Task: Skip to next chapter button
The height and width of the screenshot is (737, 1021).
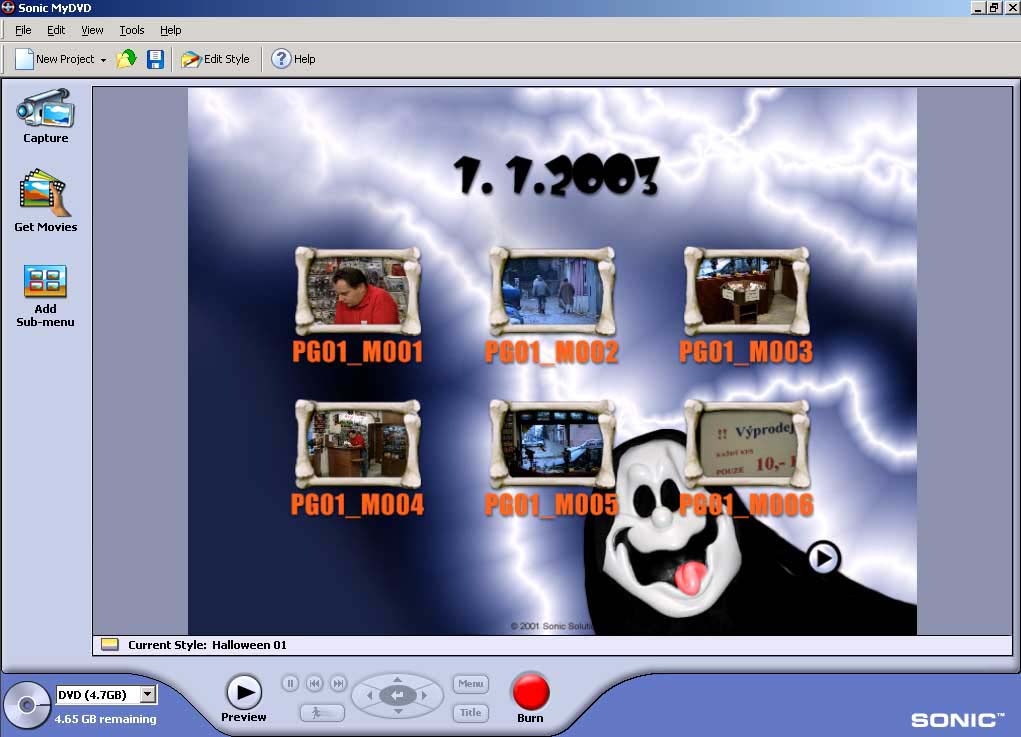Action: tap(338, 683)
